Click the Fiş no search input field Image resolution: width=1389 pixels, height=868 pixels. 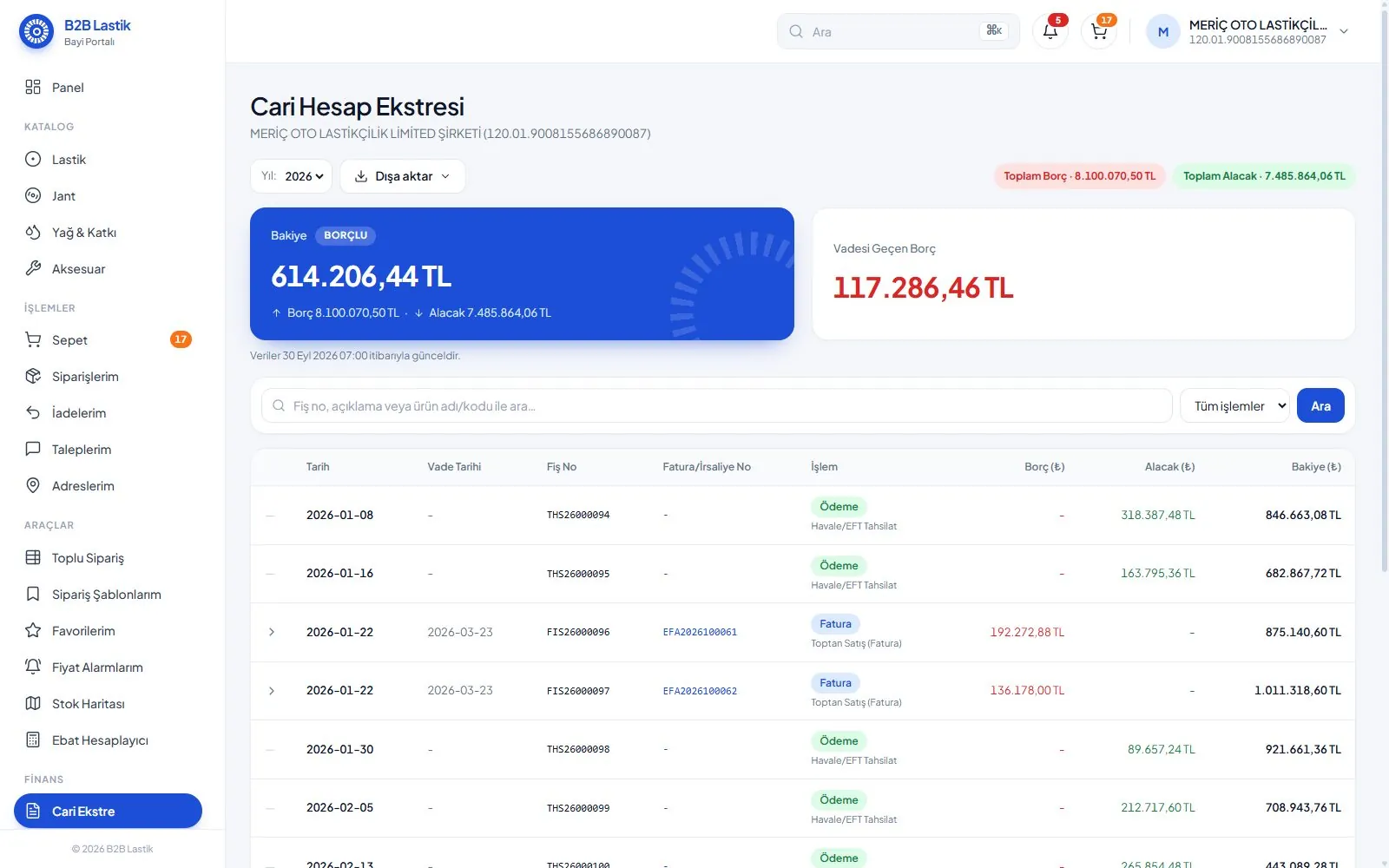click(x=717, y=405)
